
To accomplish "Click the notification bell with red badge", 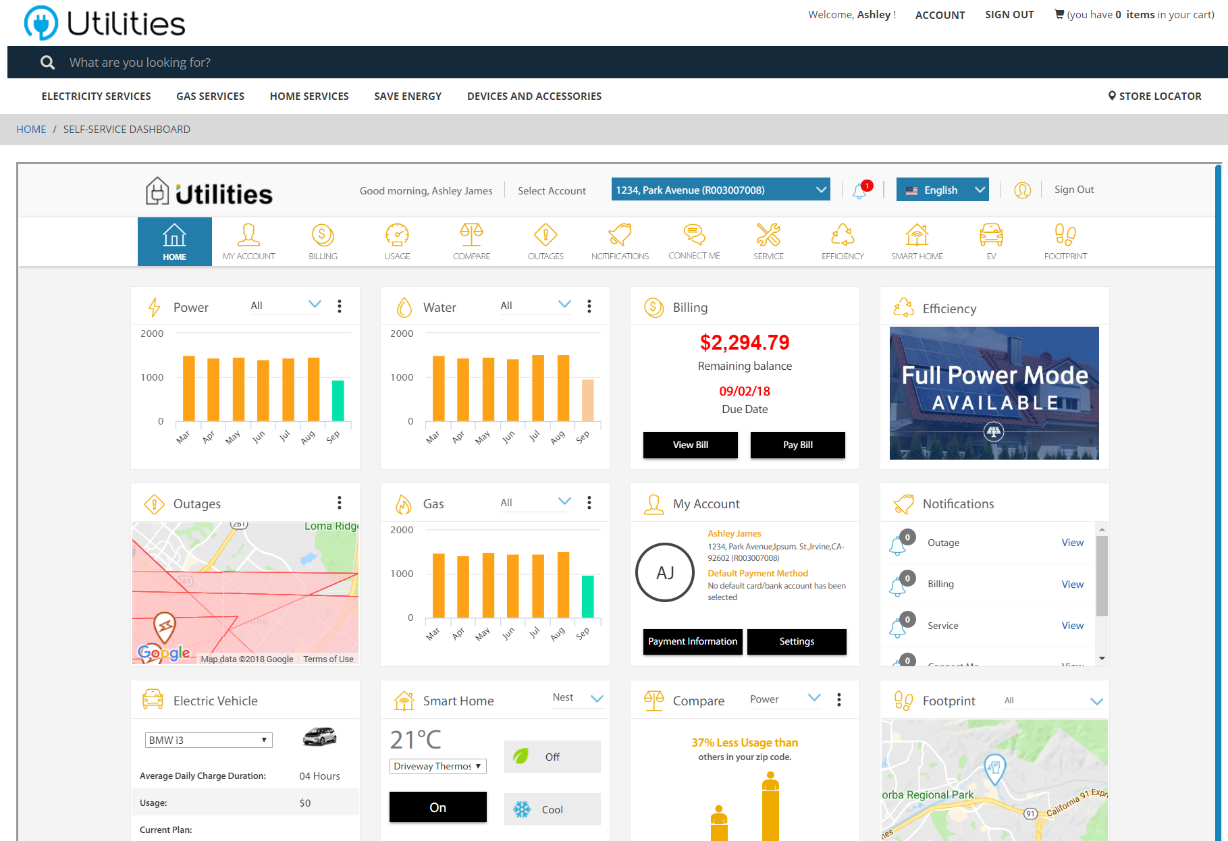I will [860, 190].
